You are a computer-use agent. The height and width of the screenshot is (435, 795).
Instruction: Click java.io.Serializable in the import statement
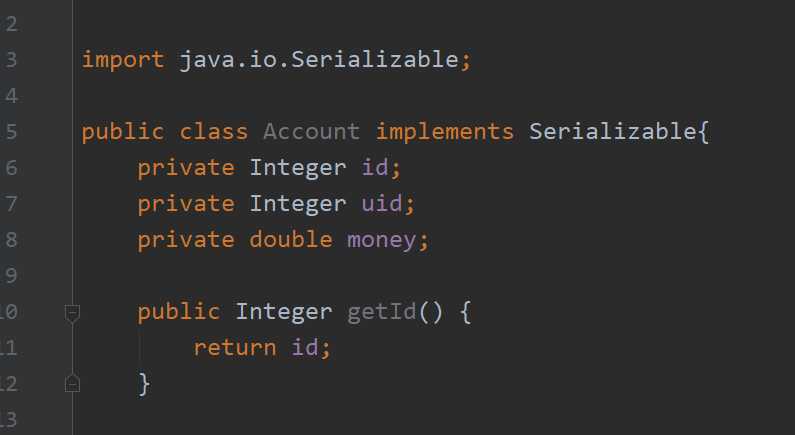point(319,60)
